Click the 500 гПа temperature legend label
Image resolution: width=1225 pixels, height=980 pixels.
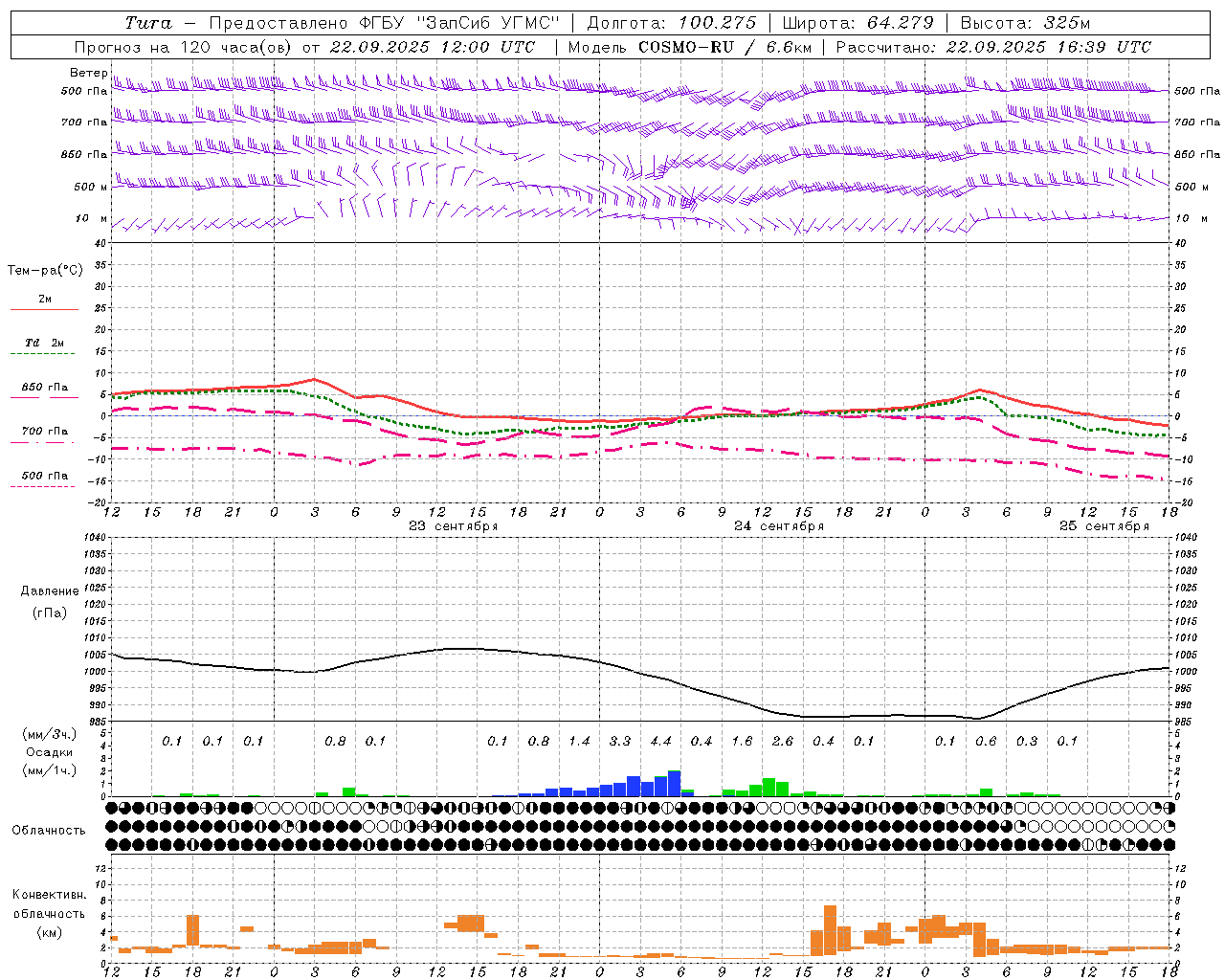point(45,476)
